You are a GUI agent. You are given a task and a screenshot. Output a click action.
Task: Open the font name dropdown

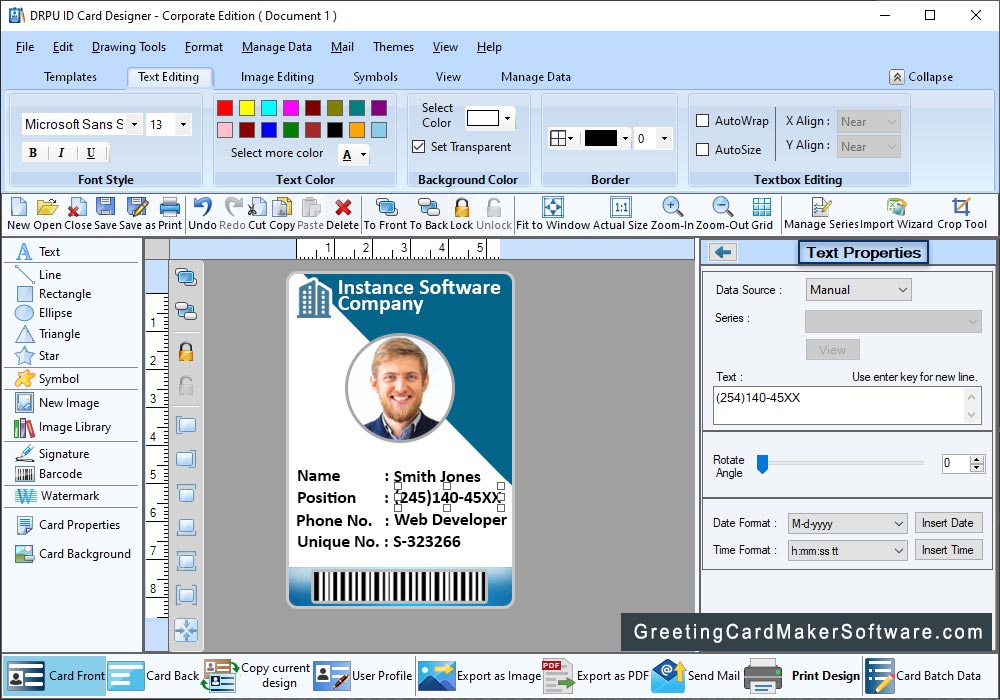(x=134, y=124)
